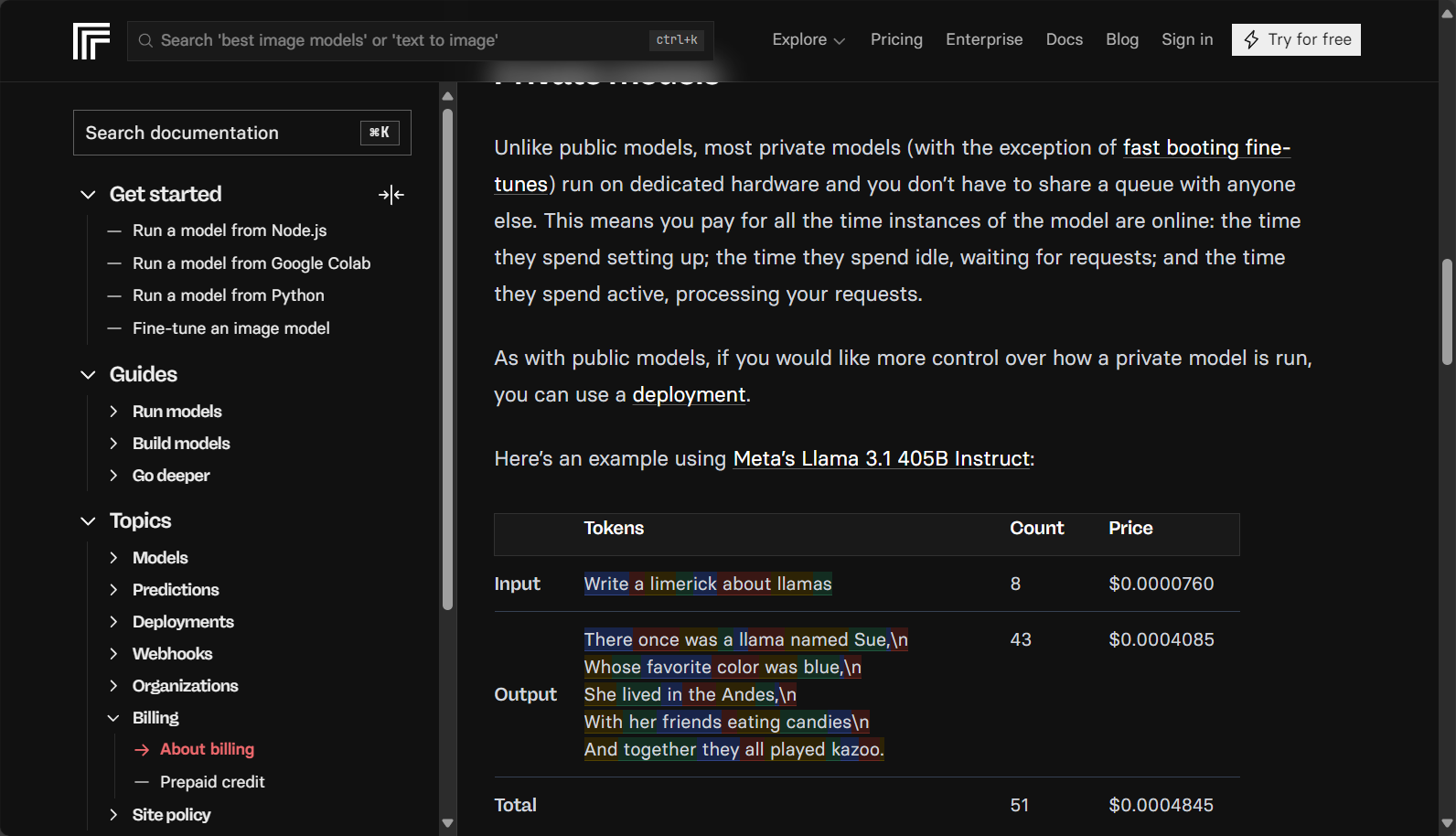The width and height of the screenshot is (1456, 836).
Task: Expand the Models topic
Action: point(113,558)
